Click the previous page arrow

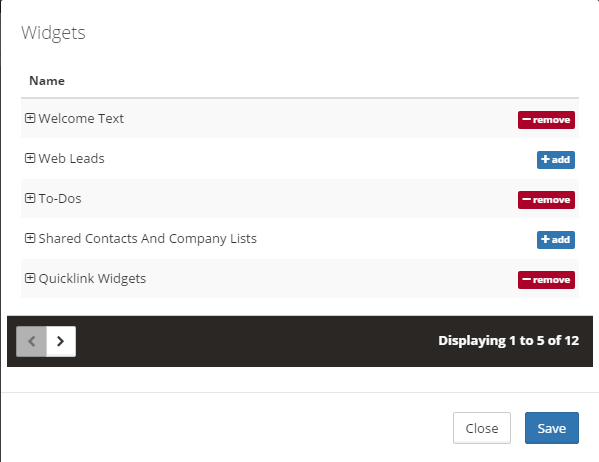(x=31, y=341)
